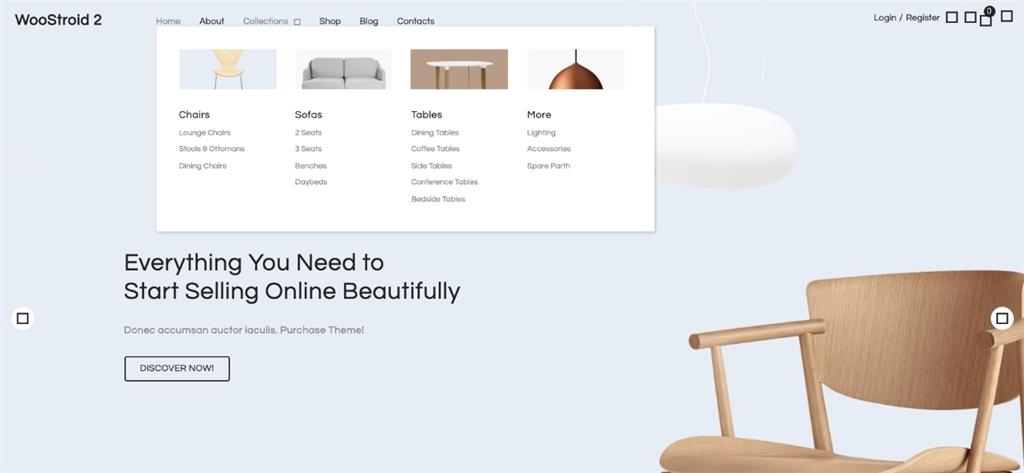The image size is (1024, 473).
Task: Click the DISCOVER NOW! button
Action: tap(177, 368)
